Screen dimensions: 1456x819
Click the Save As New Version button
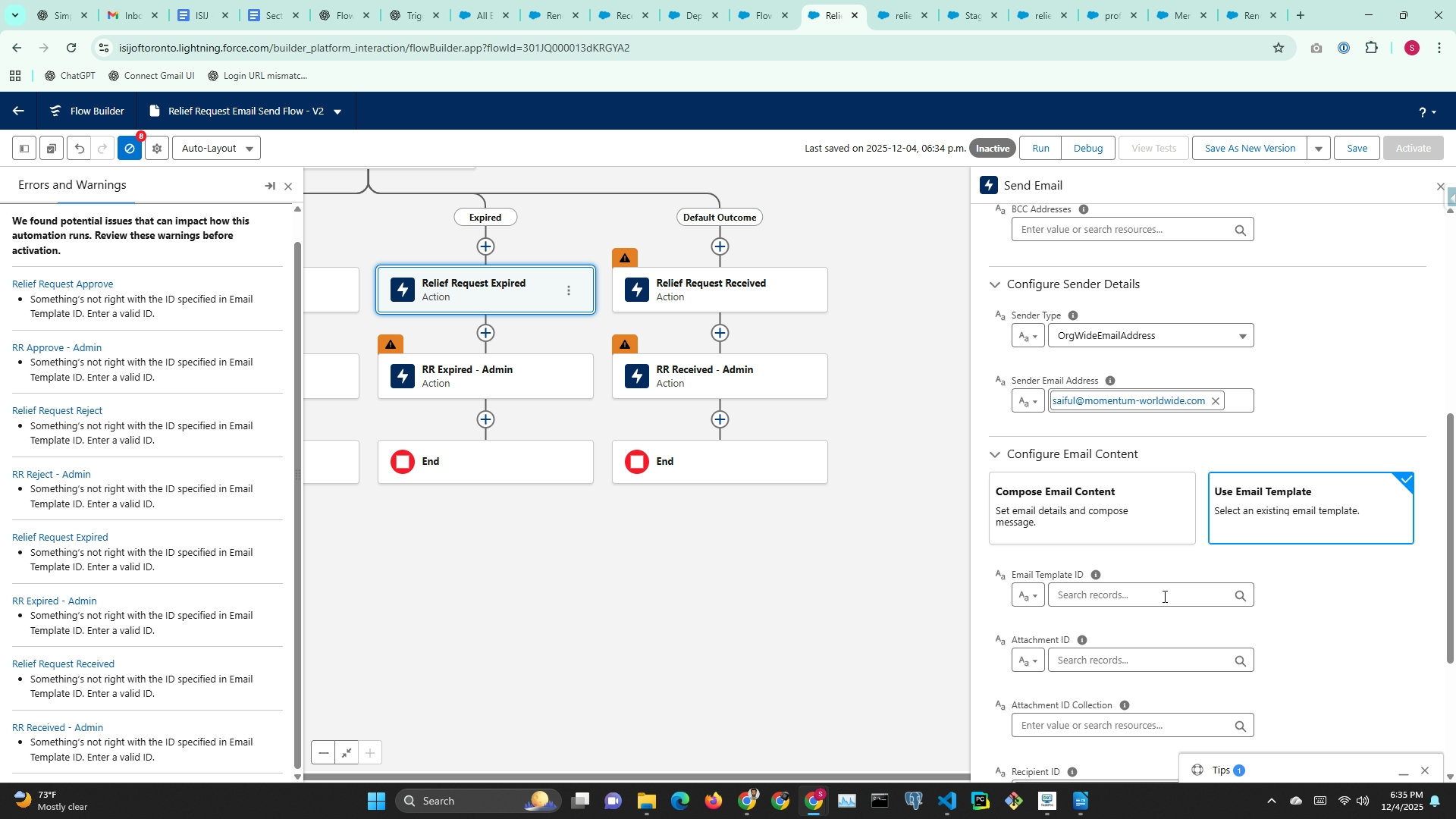tap(1249, 149)
